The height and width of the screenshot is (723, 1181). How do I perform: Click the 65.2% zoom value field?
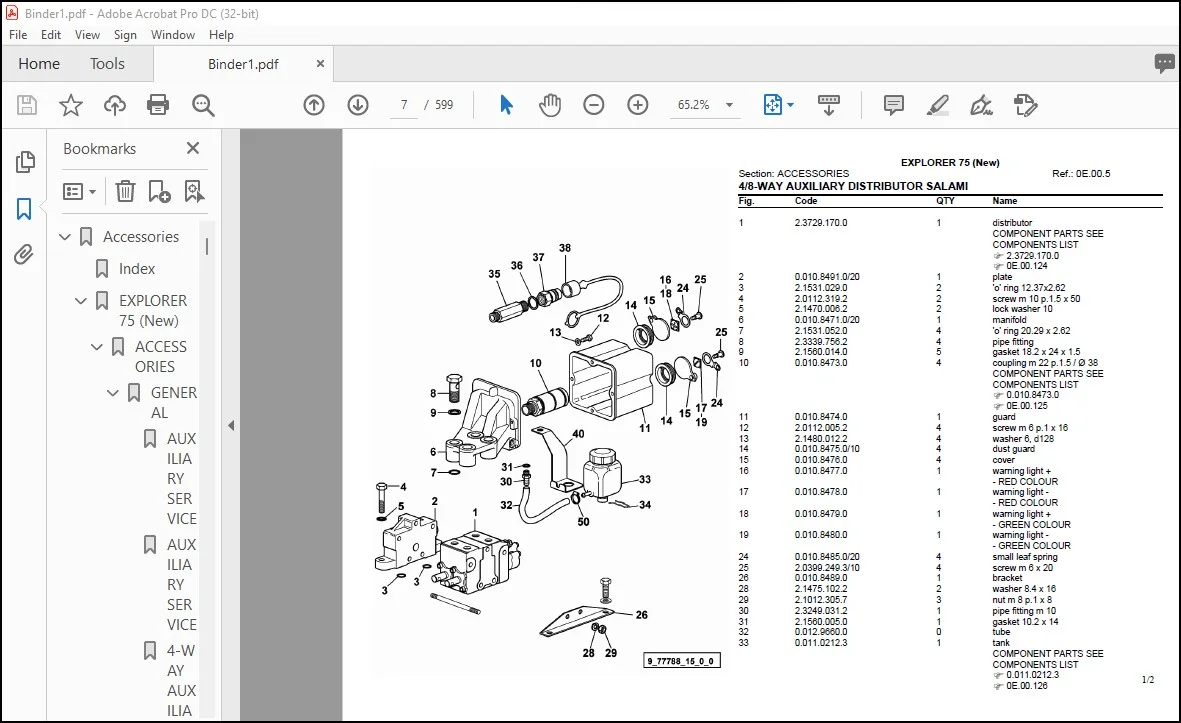point(693,105)
